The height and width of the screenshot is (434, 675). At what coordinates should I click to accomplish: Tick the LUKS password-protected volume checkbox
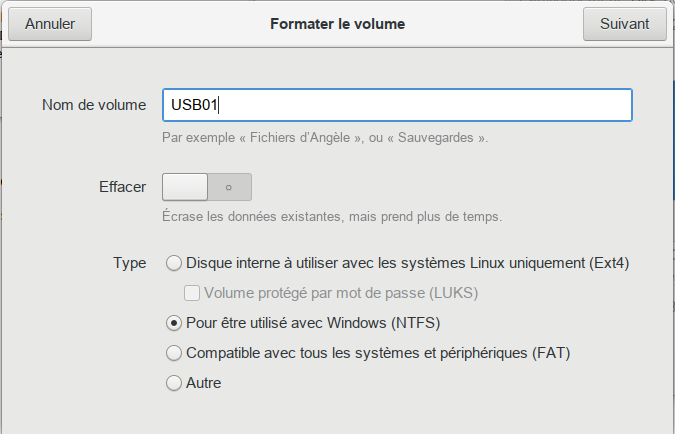tap(193, 294)
